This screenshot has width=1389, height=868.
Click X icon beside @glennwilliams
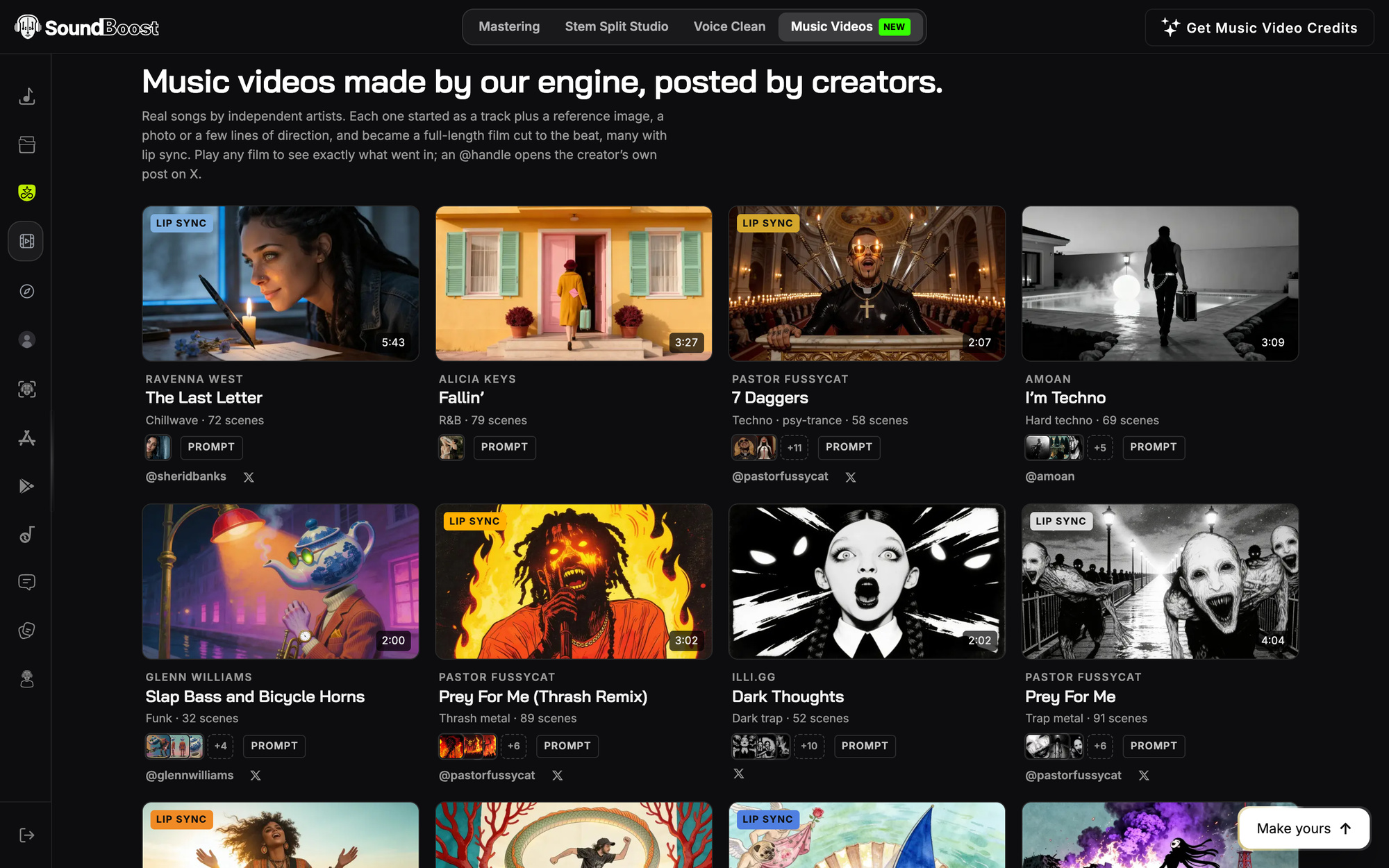(x=256, y=776)
